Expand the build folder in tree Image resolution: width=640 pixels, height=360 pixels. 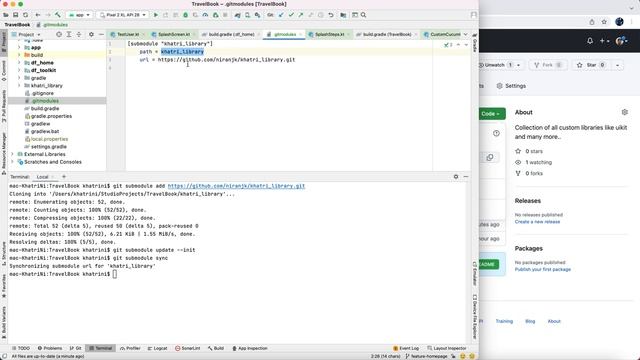19,55
